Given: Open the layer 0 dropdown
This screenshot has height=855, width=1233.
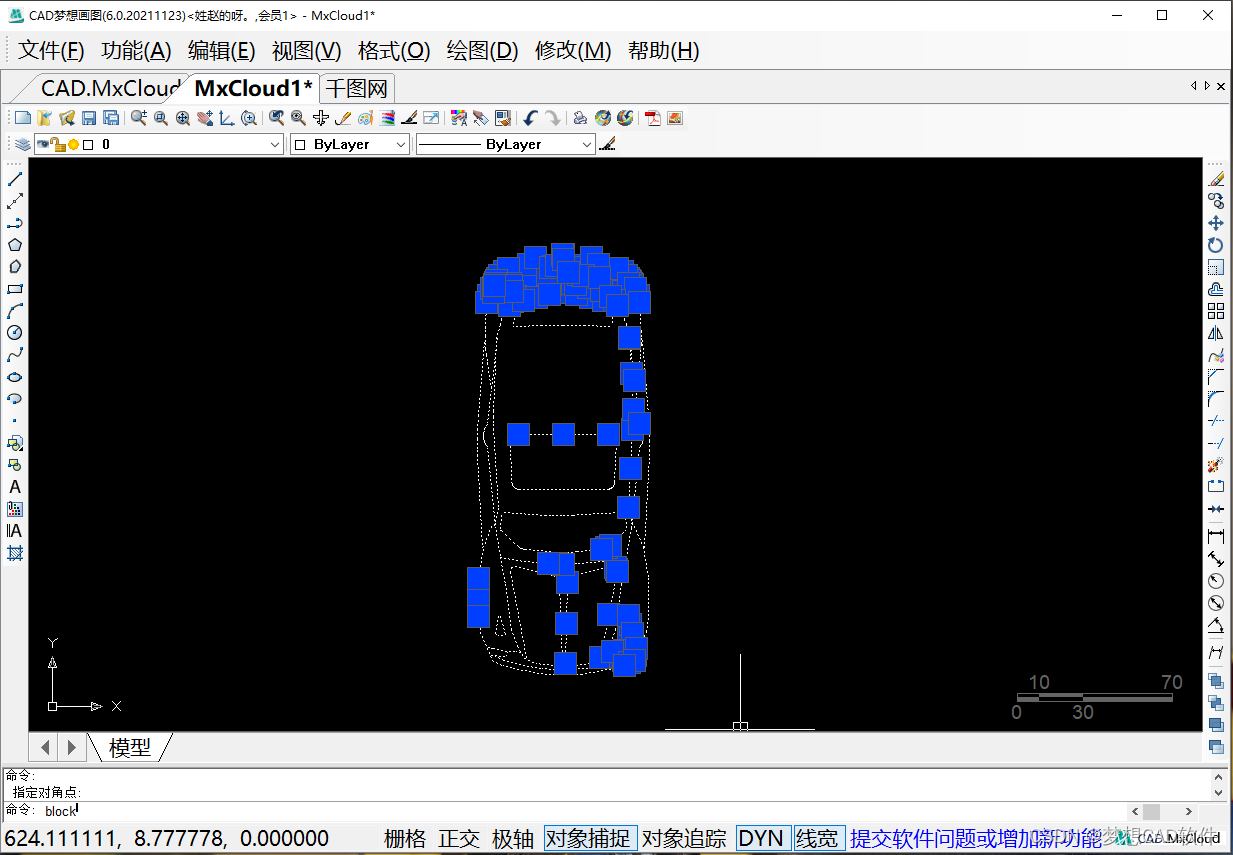Looking at the screenshot, I should click(276, 145).
